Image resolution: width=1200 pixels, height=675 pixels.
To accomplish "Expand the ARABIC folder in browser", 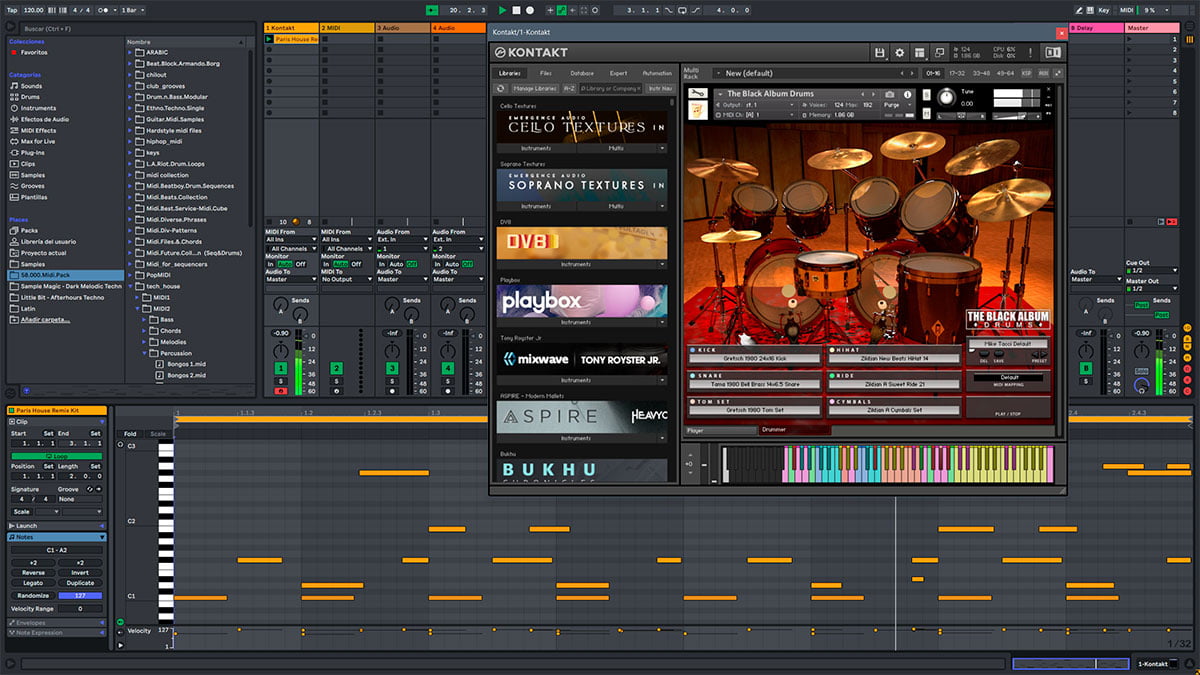I will pyautogui.click(x=132, y=52).
